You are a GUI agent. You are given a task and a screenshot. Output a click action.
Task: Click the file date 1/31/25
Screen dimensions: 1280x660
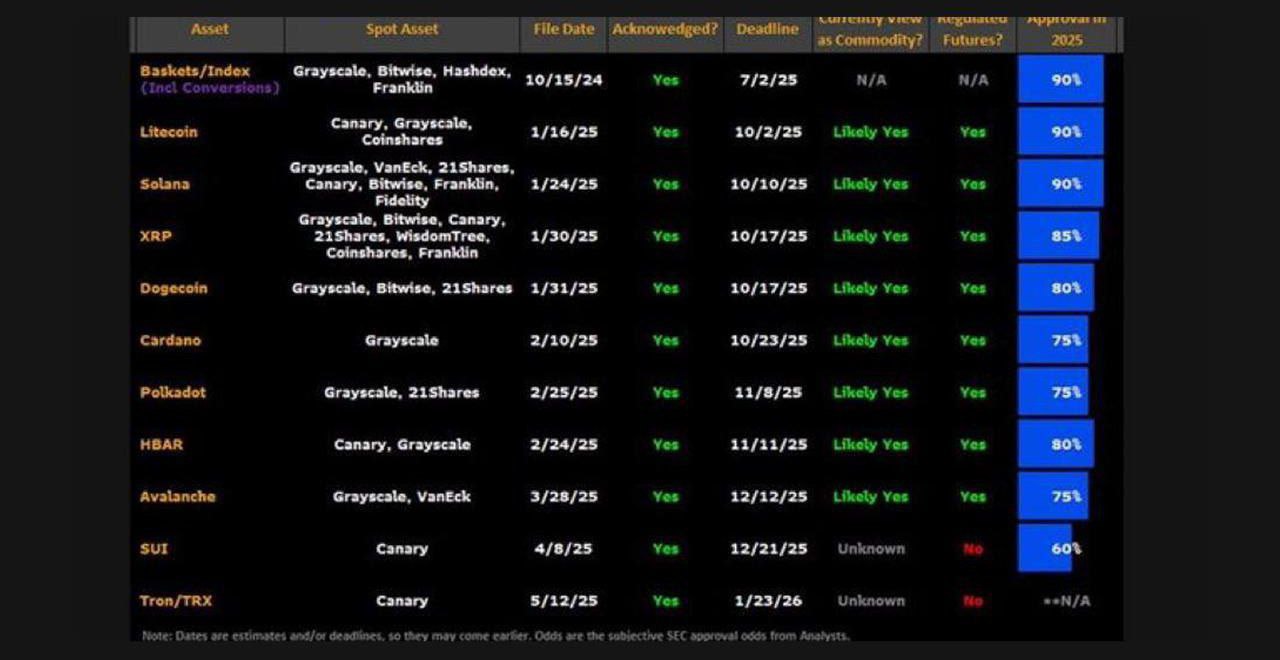click(564, 288)
